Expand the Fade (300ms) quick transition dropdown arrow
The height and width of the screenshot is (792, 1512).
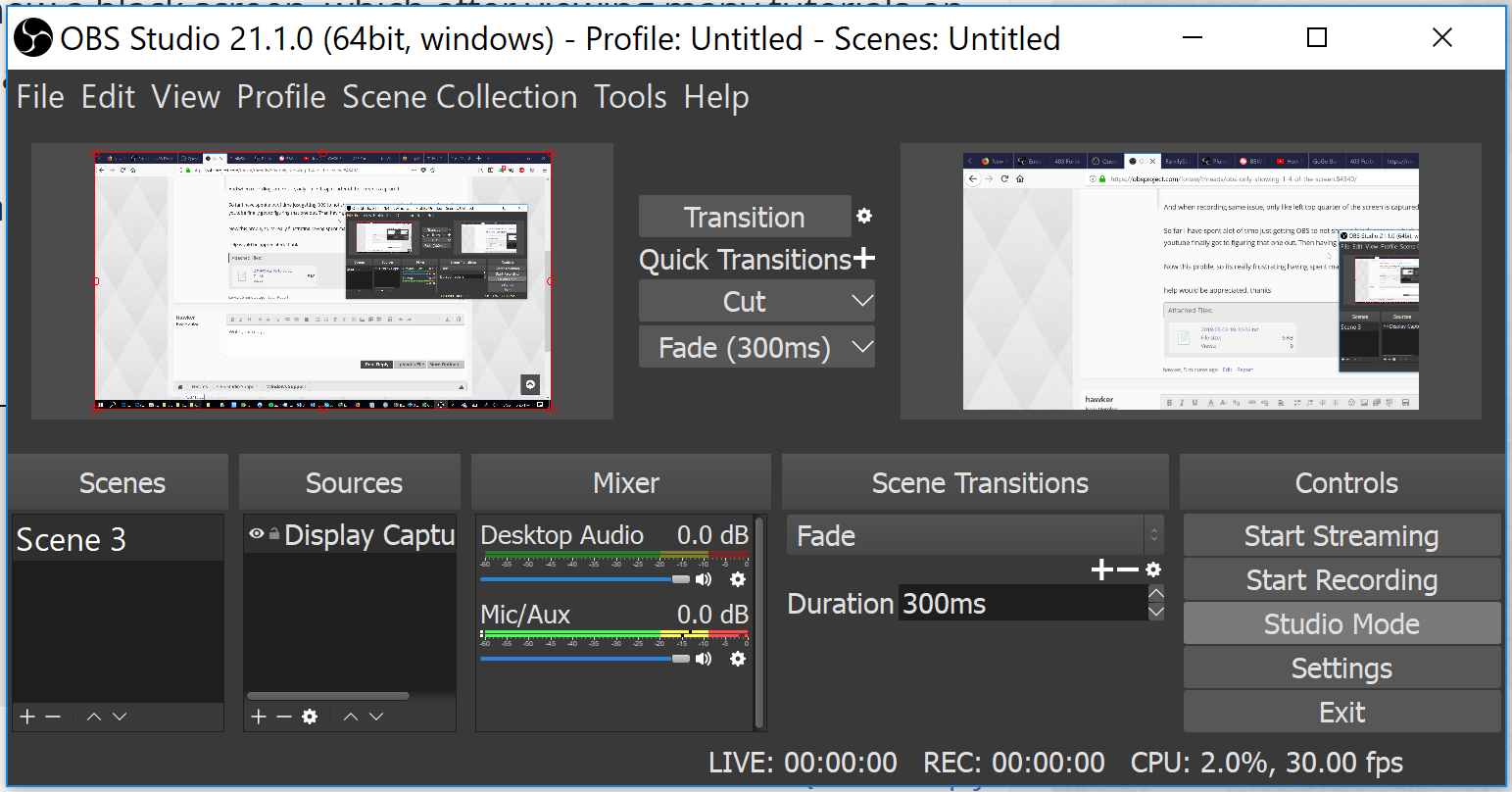click(862, 347)
